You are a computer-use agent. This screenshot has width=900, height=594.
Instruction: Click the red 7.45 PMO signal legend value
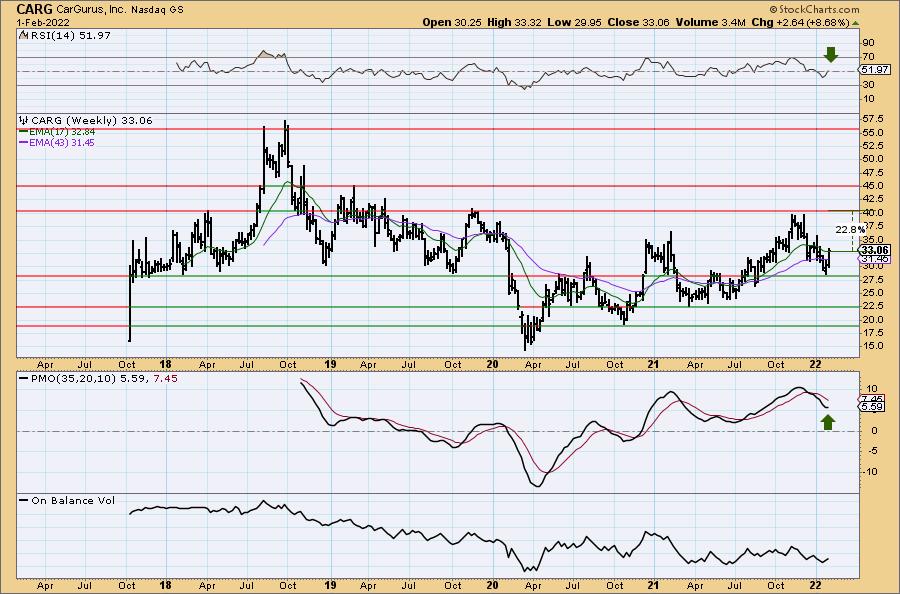pos(165,379)
